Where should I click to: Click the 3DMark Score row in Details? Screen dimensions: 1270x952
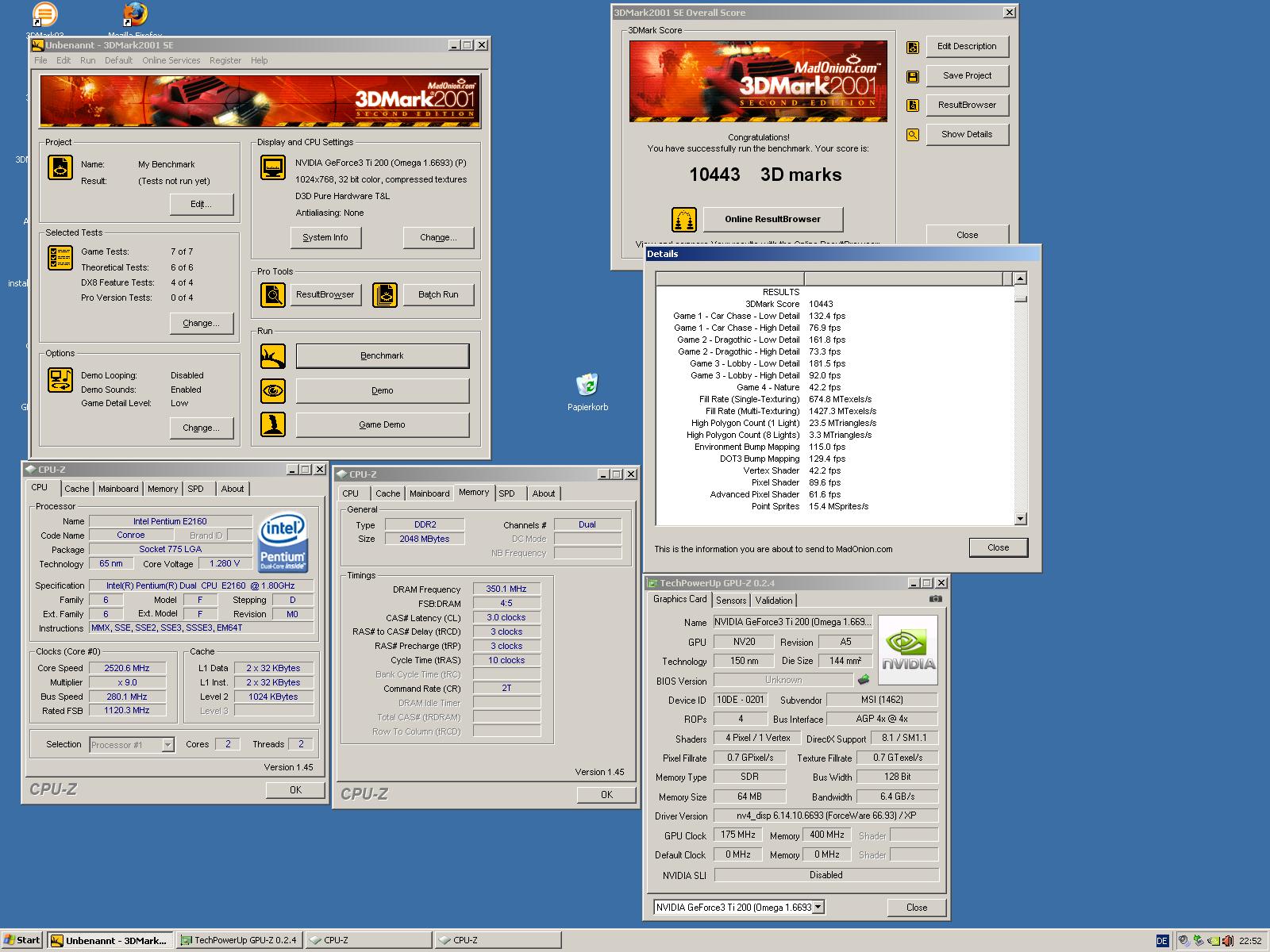(x=833, y=304)
